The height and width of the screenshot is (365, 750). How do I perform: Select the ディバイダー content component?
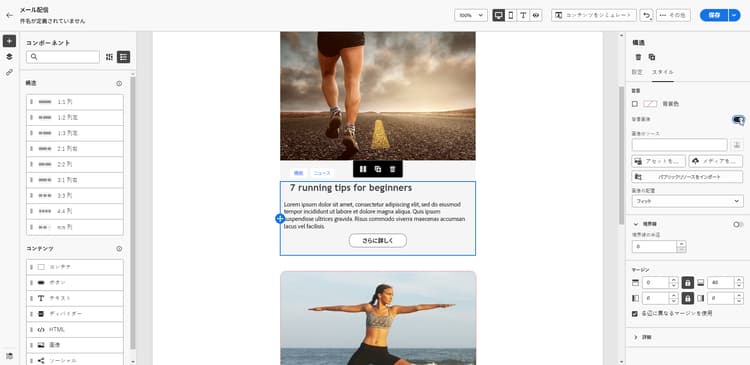pos(75,314)
